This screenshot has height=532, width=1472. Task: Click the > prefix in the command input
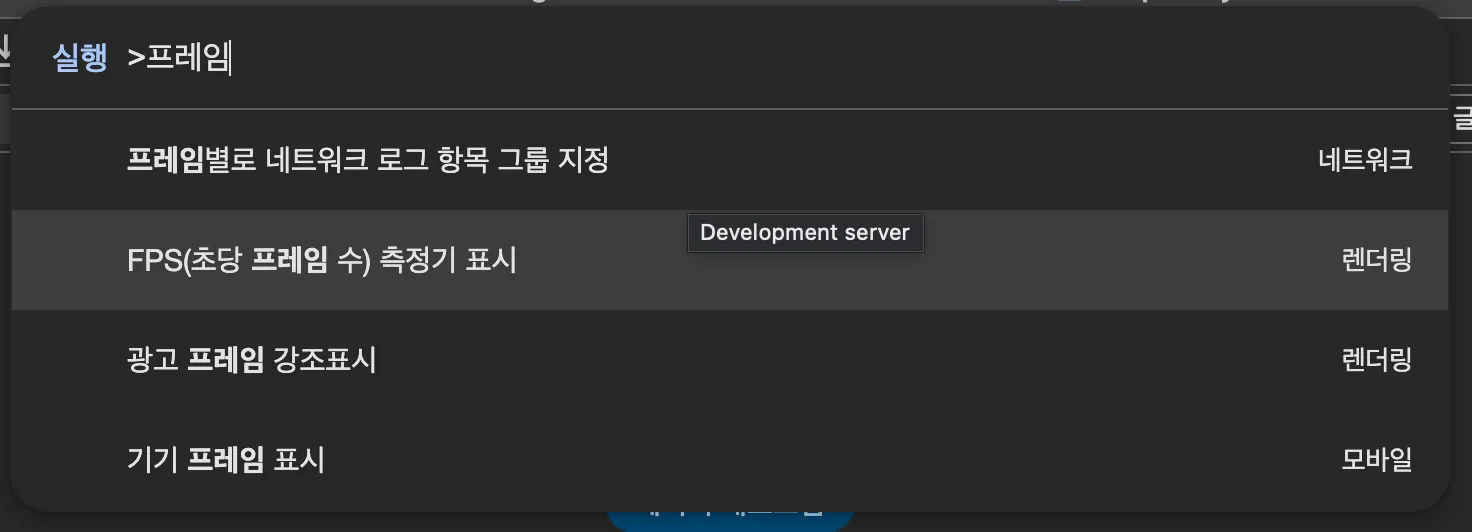(x=136, y=59)
